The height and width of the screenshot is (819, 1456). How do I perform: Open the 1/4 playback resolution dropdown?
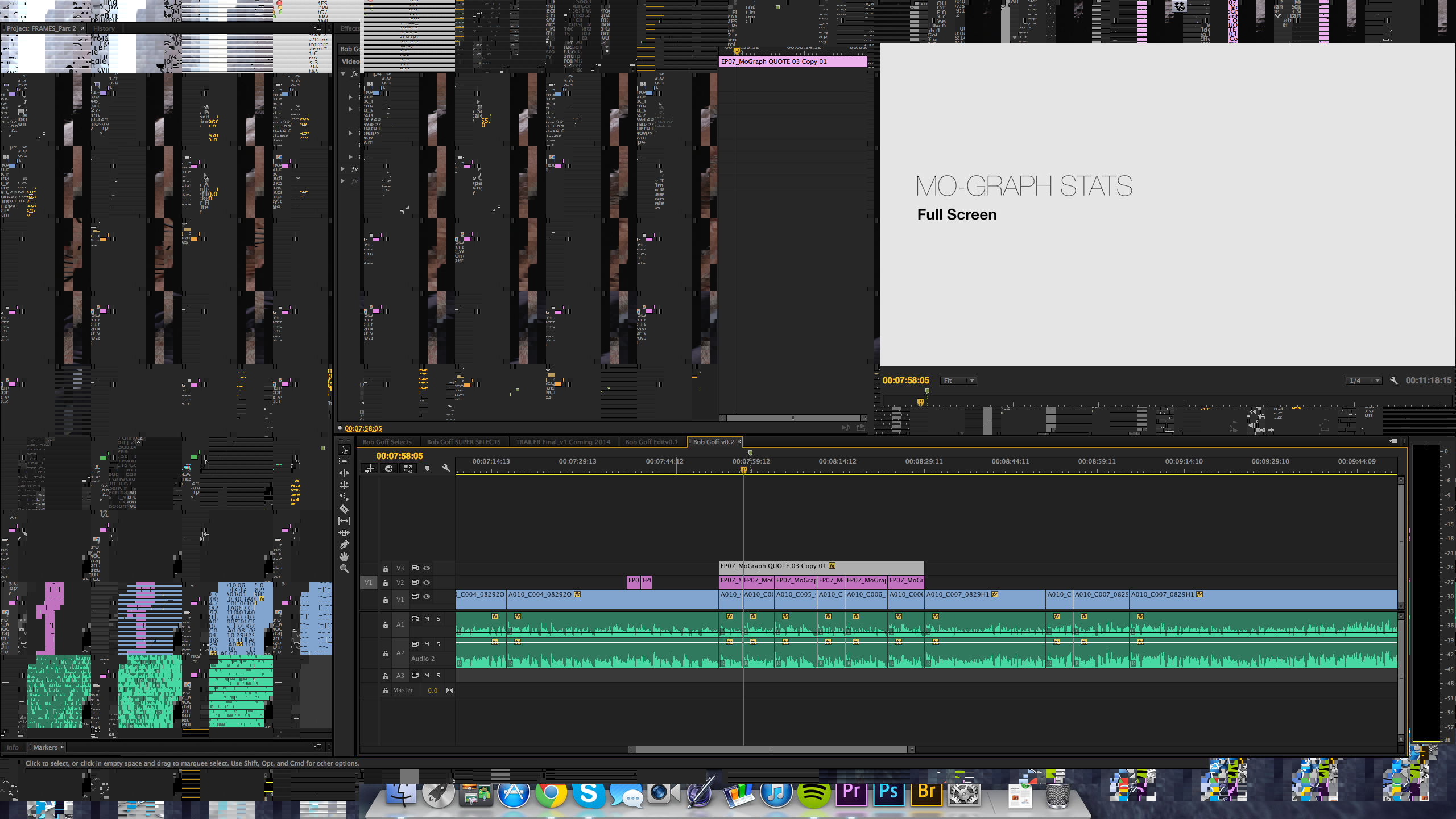[x=1364, y=381]
